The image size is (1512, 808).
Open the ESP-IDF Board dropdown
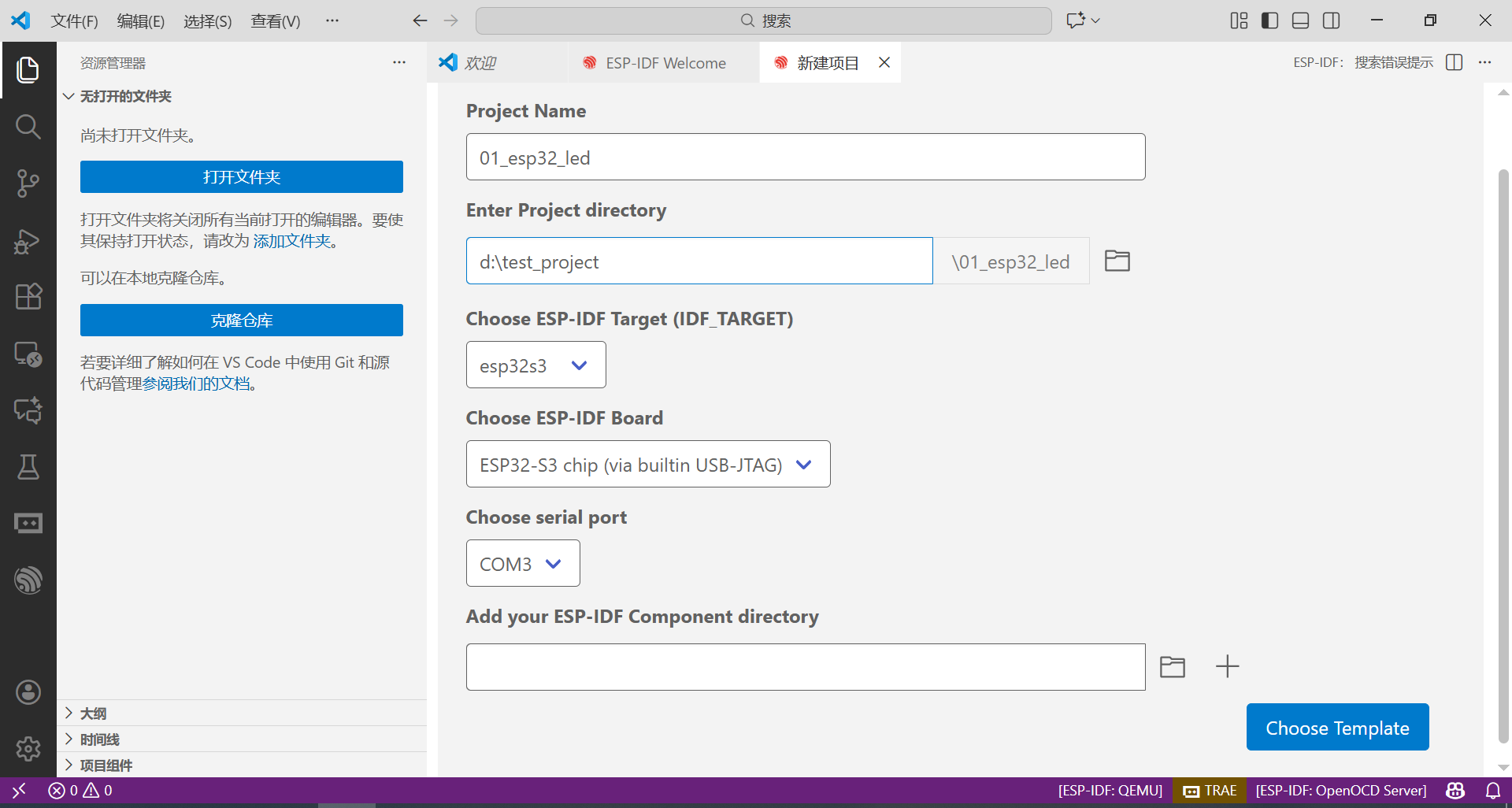click(648, 464)
